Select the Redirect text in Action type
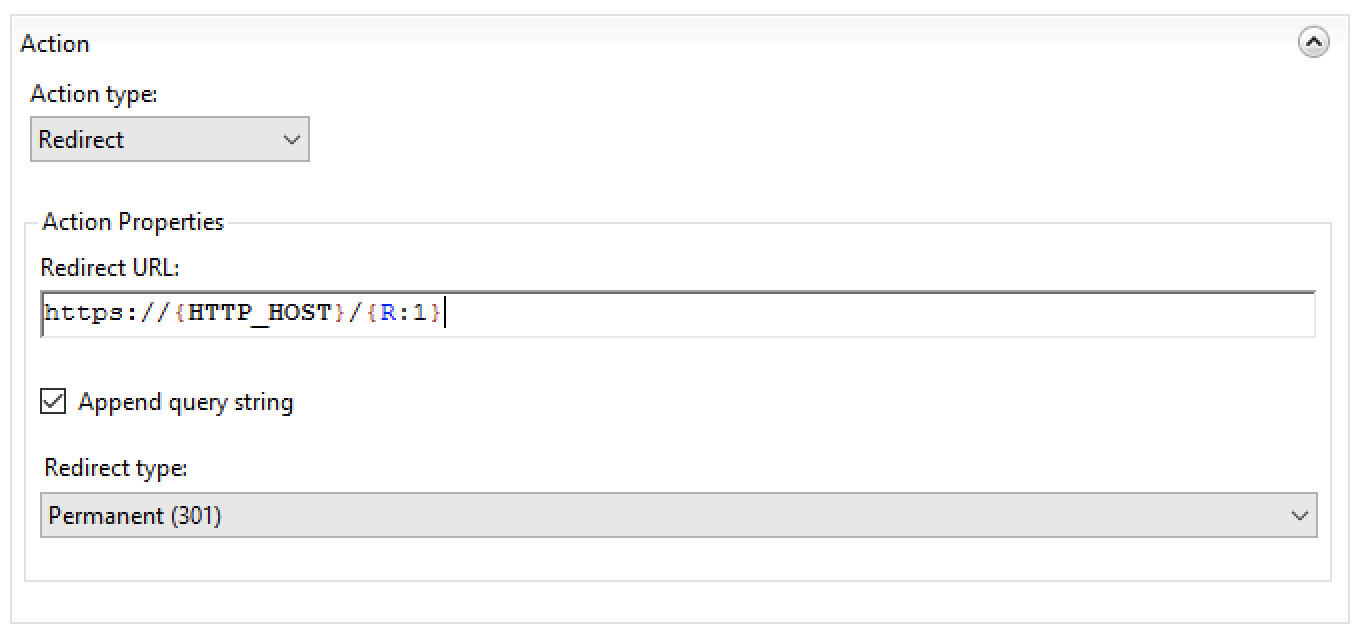The image size is (1364, 636). tap(81, 140)
